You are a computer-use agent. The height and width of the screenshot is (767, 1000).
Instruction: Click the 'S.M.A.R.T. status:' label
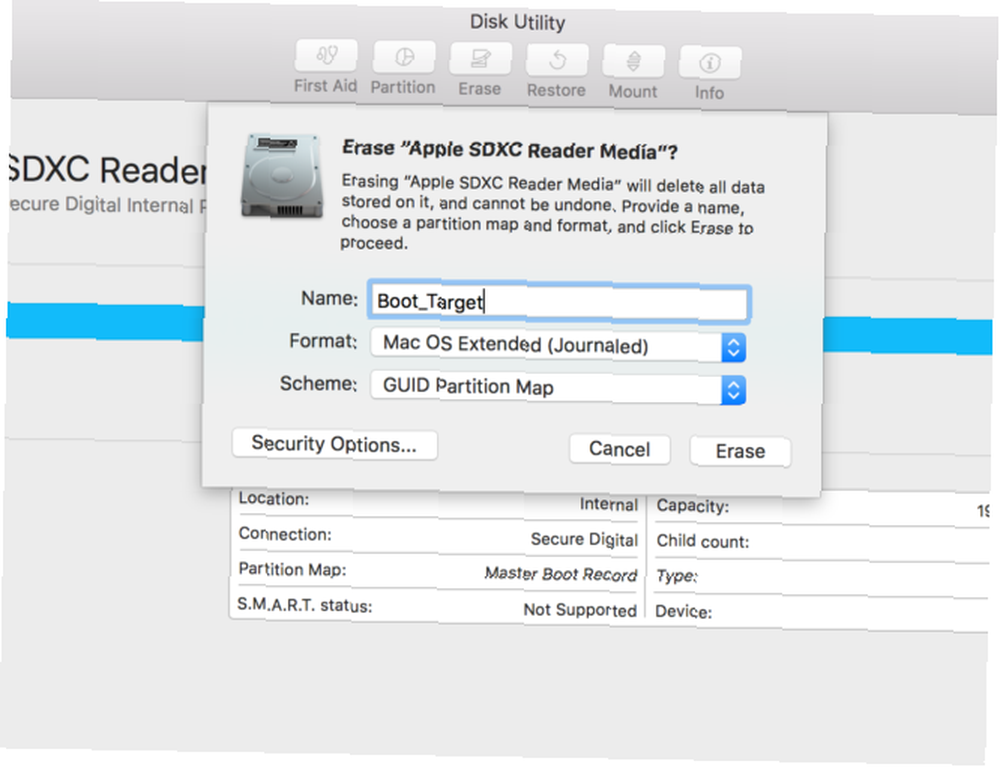(x=304, y=604)
